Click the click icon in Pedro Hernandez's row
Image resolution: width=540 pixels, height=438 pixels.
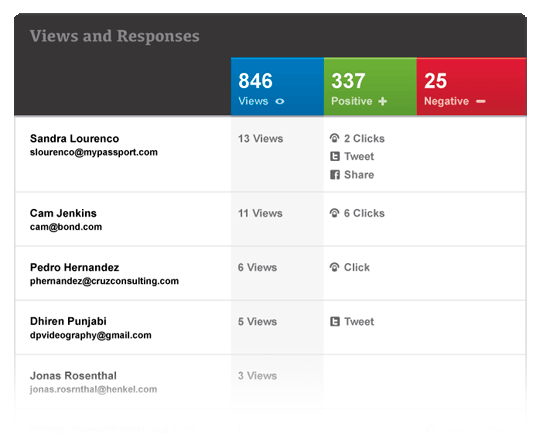(x=334, y=267)
